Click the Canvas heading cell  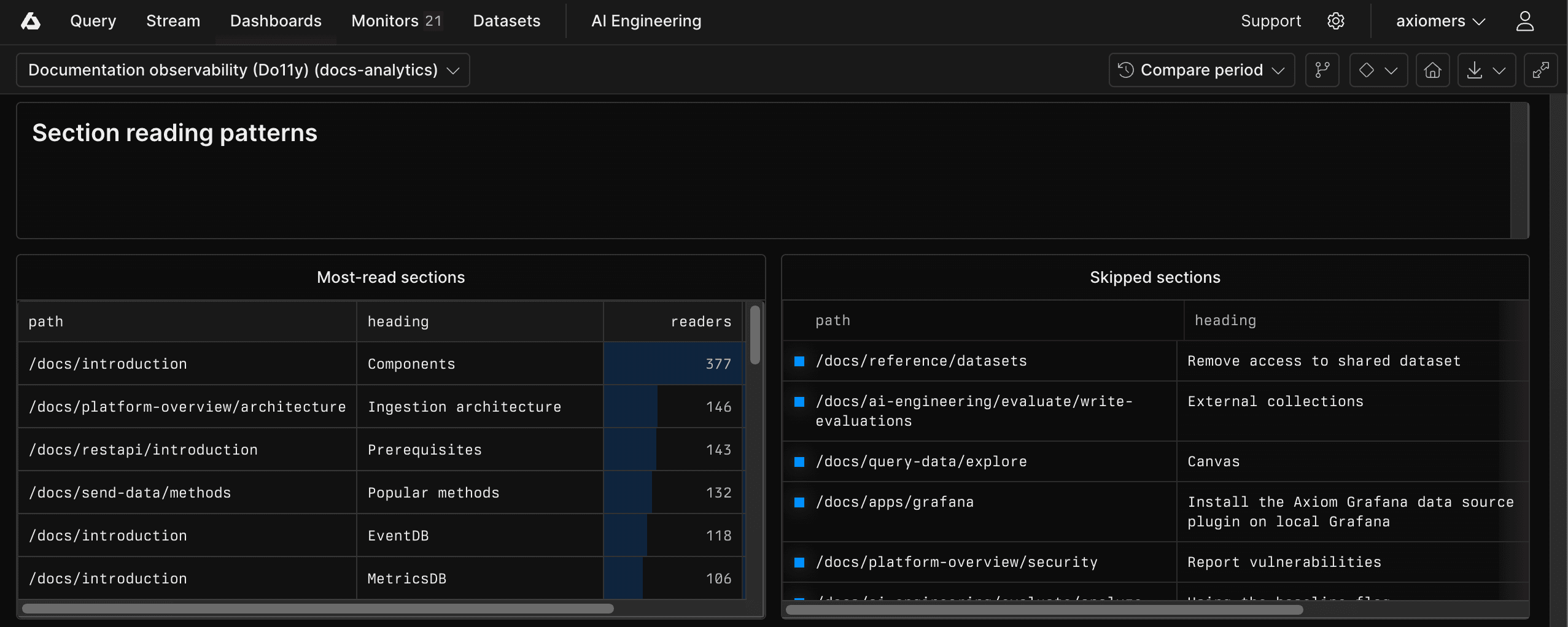click(1353, 461)
